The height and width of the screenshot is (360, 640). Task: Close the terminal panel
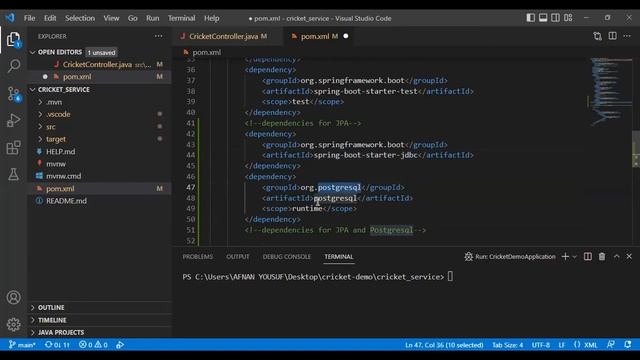click(x=629, y=256)
